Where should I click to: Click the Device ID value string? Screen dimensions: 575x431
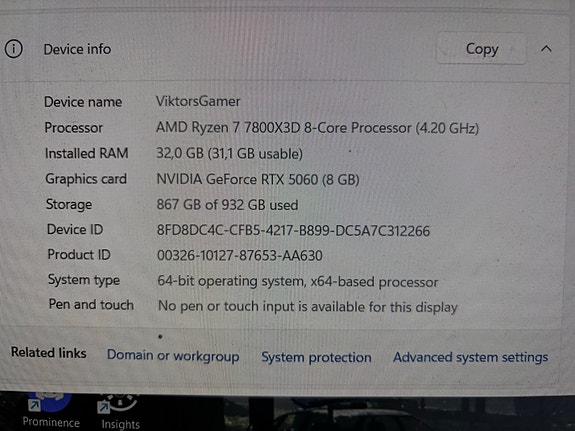tap(293, 231)
